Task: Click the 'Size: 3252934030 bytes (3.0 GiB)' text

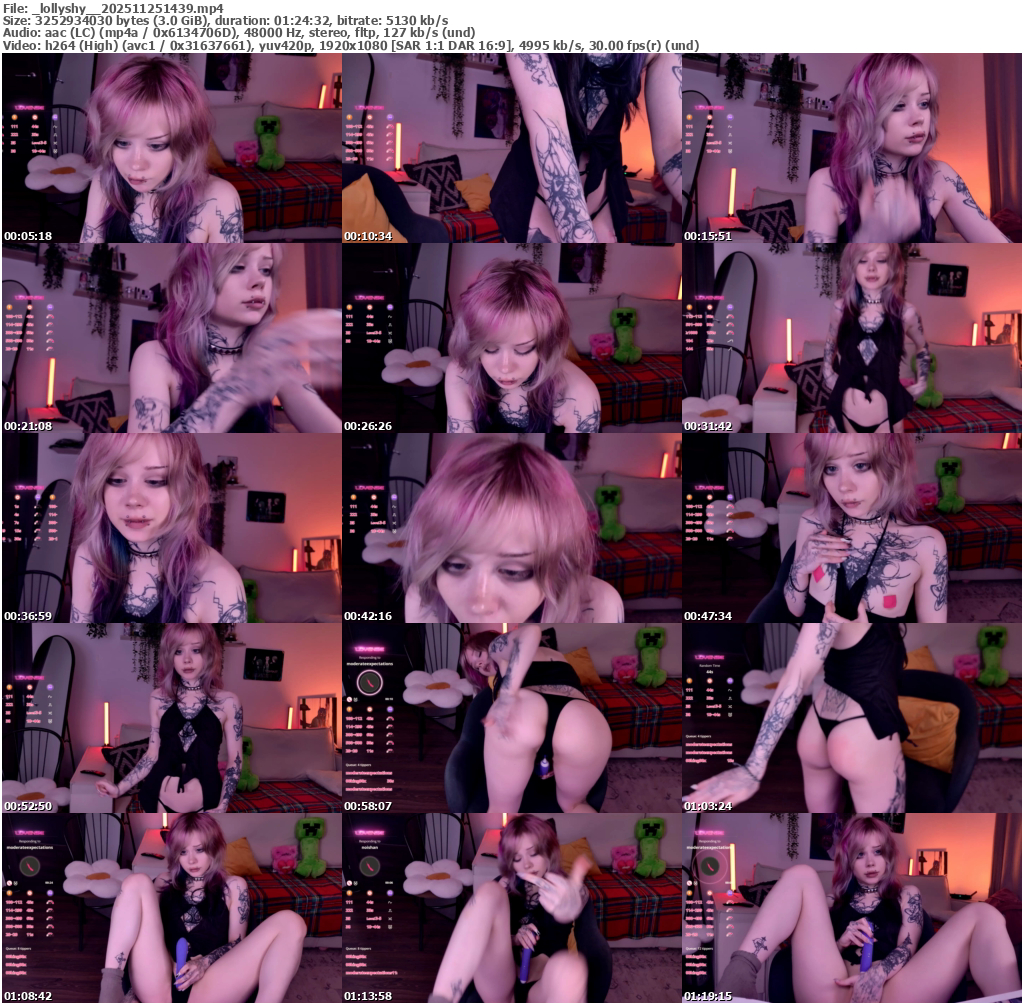Action: point(106,20)
